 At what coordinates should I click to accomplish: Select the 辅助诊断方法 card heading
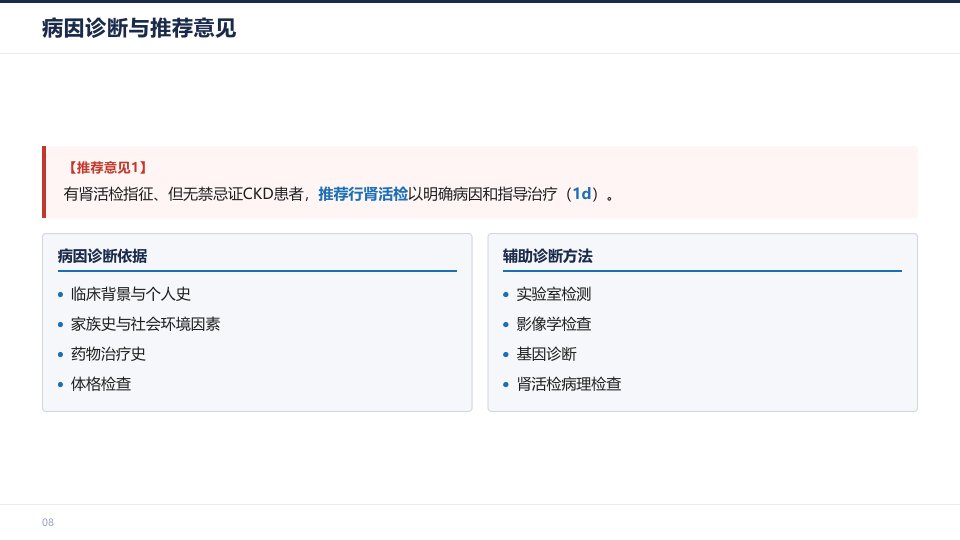click(547, 256)
